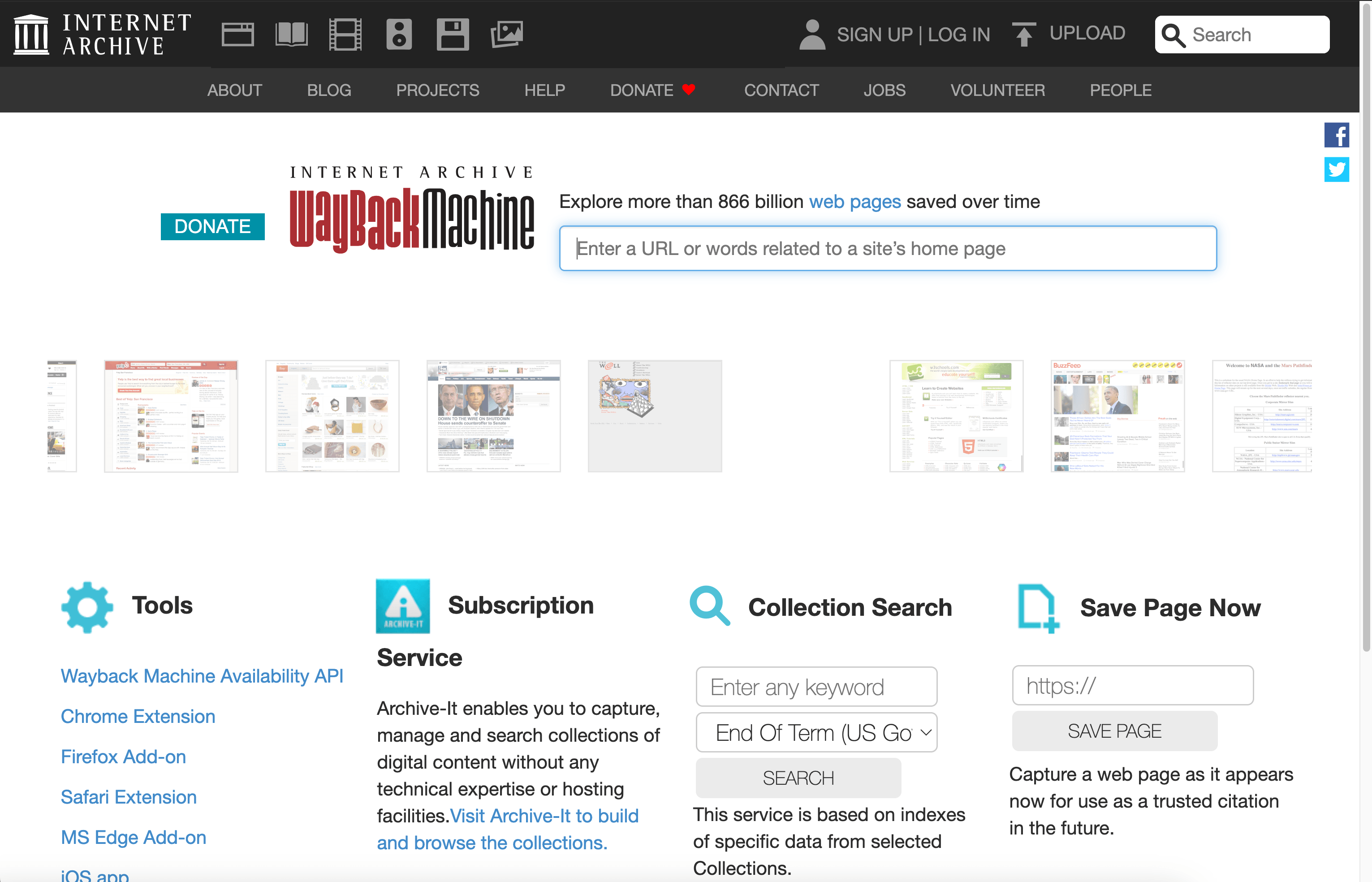
Task: Click the Wayback URL search field
Action: click(x=888, y=249)
